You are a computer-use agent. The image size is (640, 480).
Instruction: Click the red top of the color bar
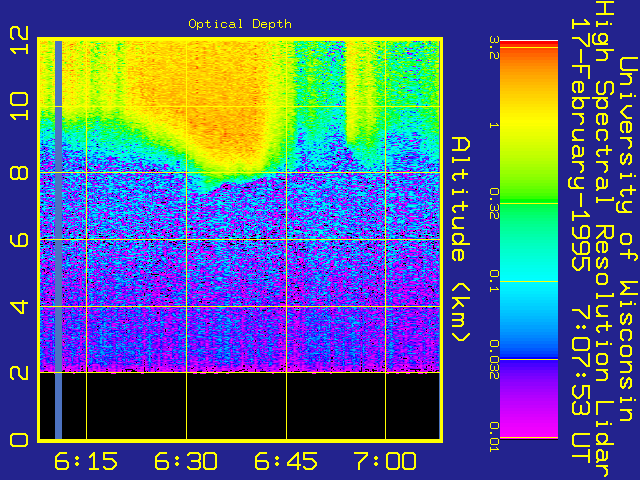tap(529, 44)
